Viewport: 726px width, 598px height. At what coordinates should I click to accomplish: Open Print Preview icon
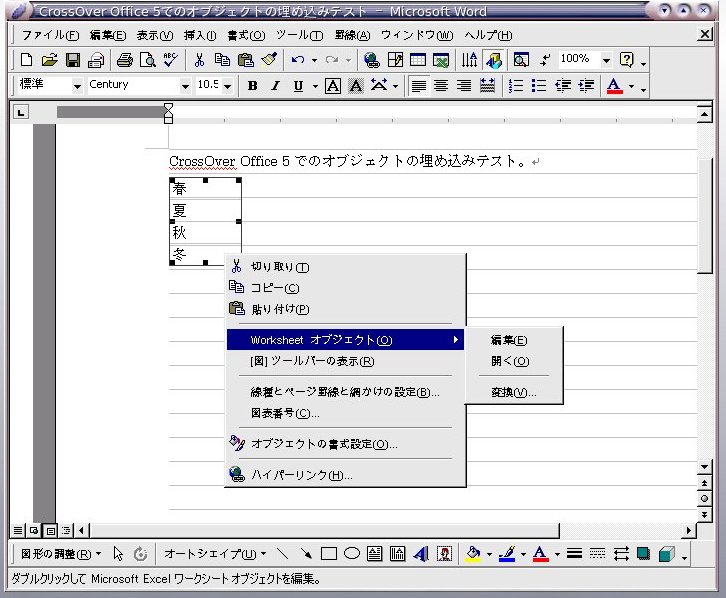point(148,60)
